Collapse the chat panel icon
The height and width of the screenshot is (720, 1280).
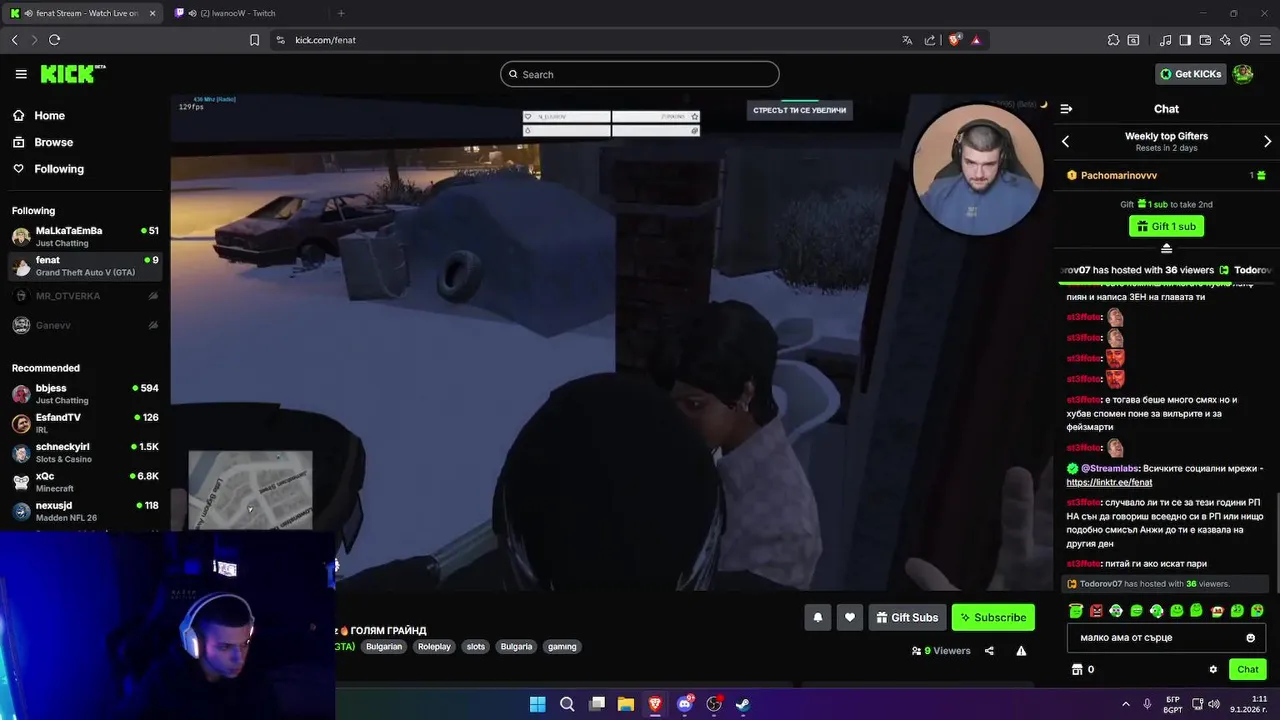coord(1066,109)
